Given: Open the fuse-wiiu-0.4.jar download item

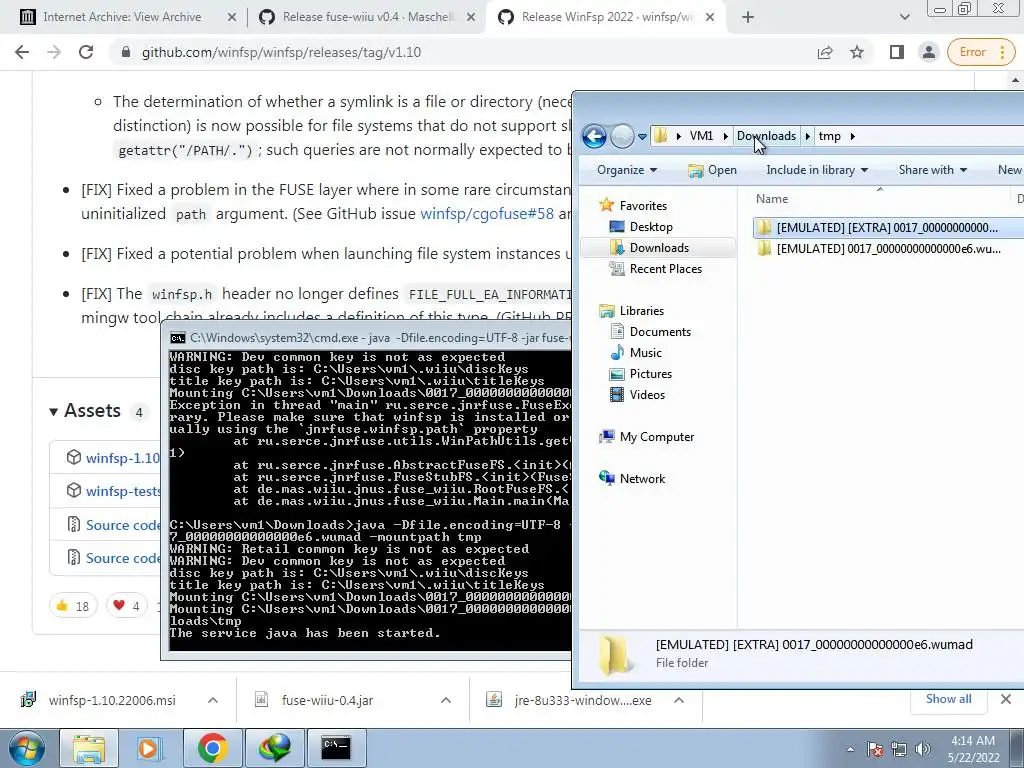Looking at the screenshot, I should tap(327, 700).
